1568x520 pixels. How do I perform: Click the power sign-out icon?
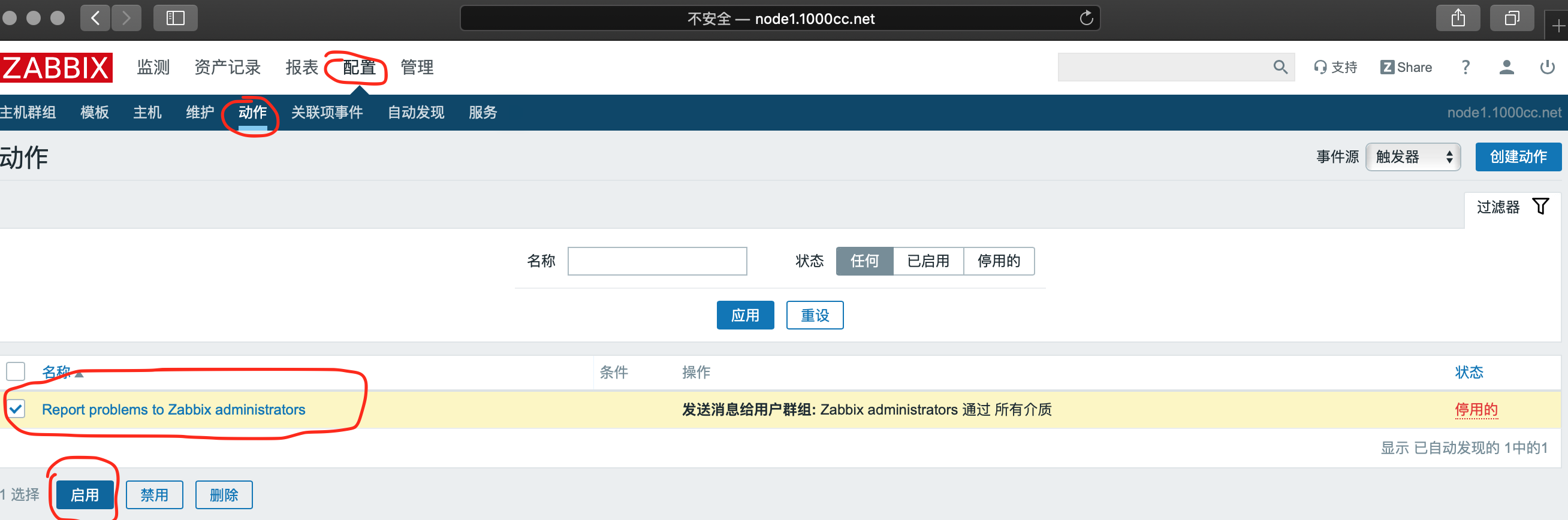1546,67
